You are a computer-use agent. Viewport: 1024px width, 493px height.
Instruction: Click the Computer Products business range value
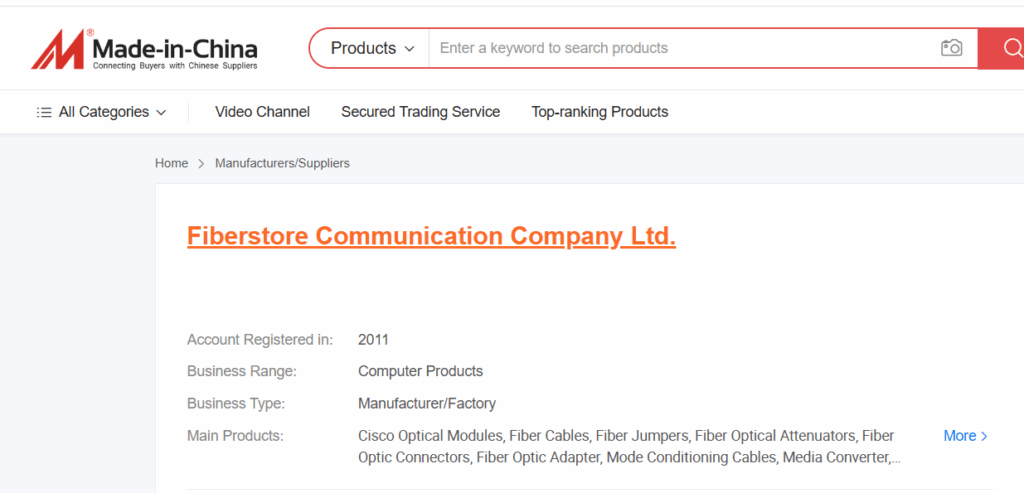click(x=421, y=372)
